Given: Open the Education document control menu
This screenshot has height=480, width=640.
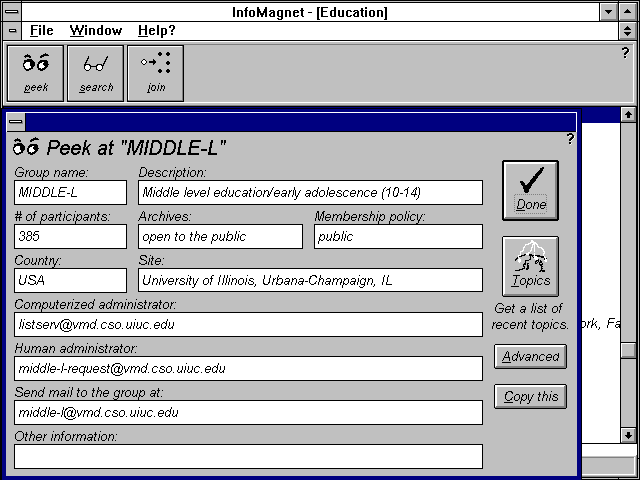Looking at the screenshot, I should (x=12, y=31).
